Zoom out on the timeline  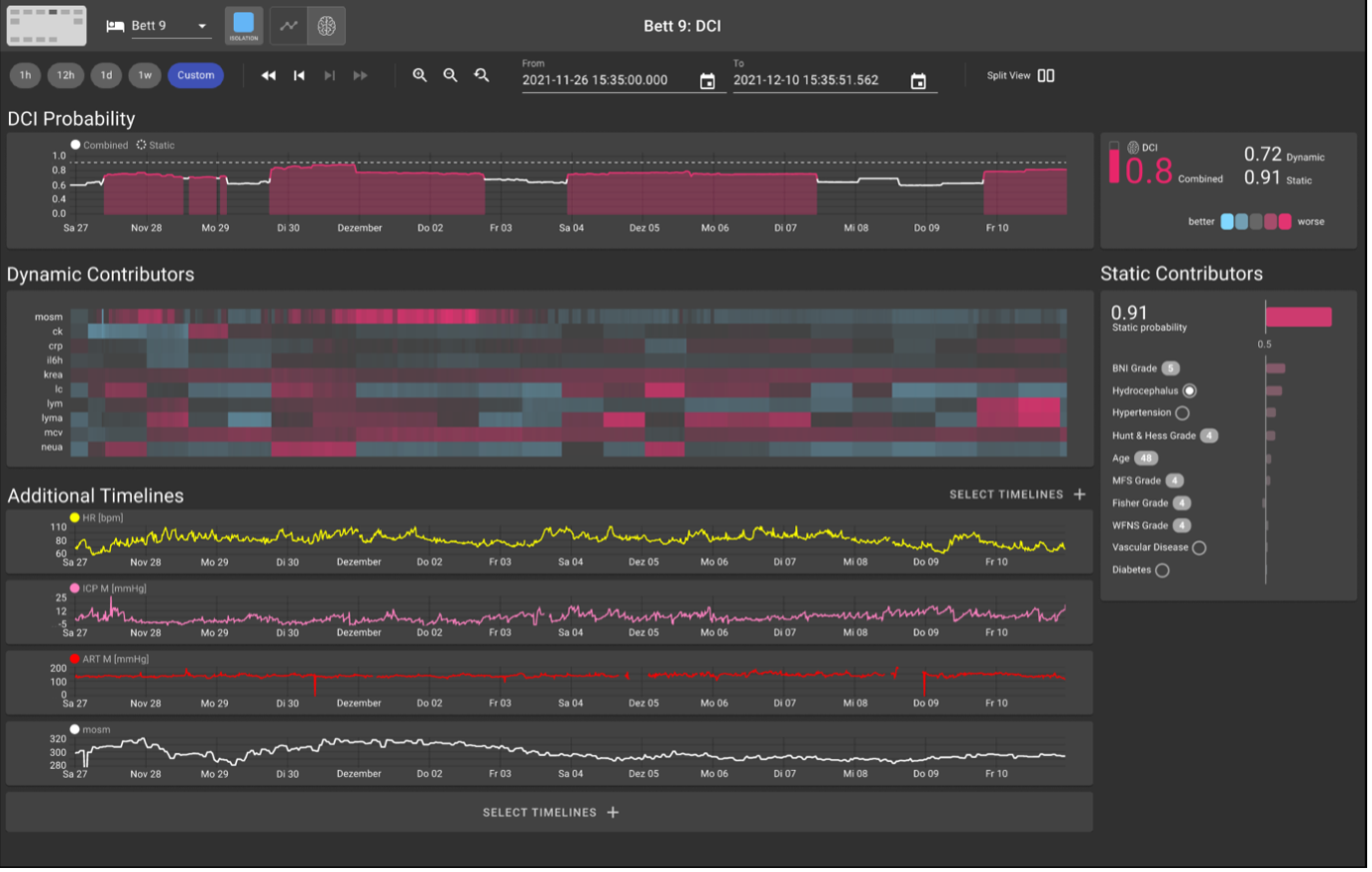(450, 75)
